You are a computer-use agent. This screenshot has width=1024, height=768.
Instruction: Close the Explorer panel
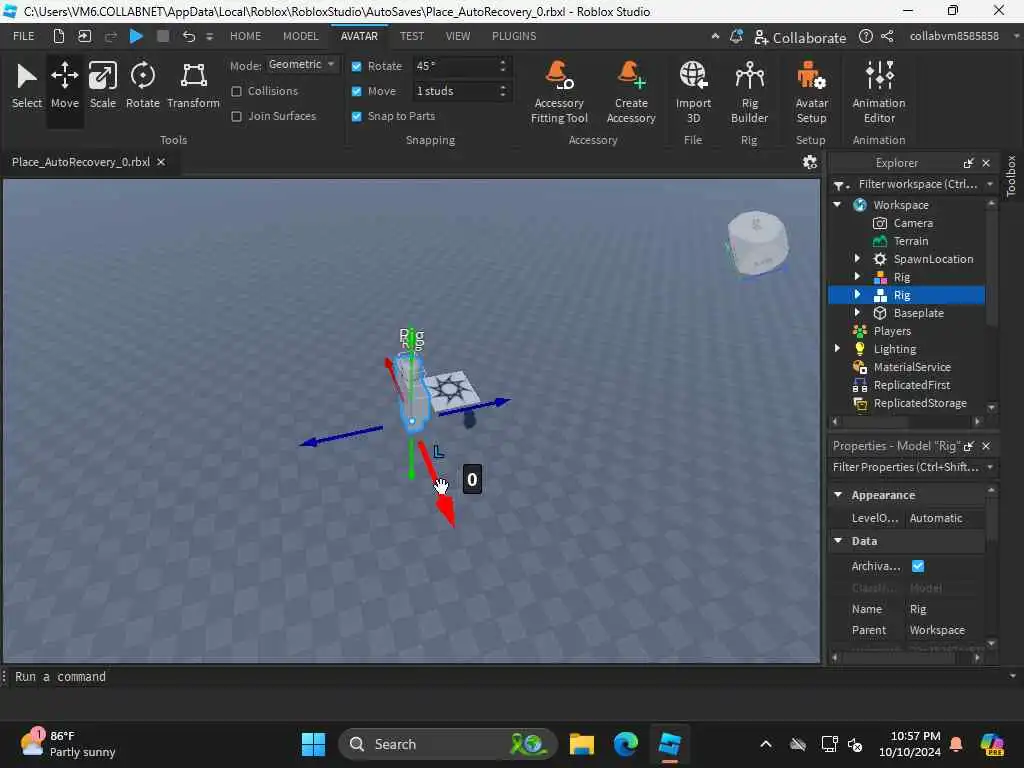[x=986, y=163]
